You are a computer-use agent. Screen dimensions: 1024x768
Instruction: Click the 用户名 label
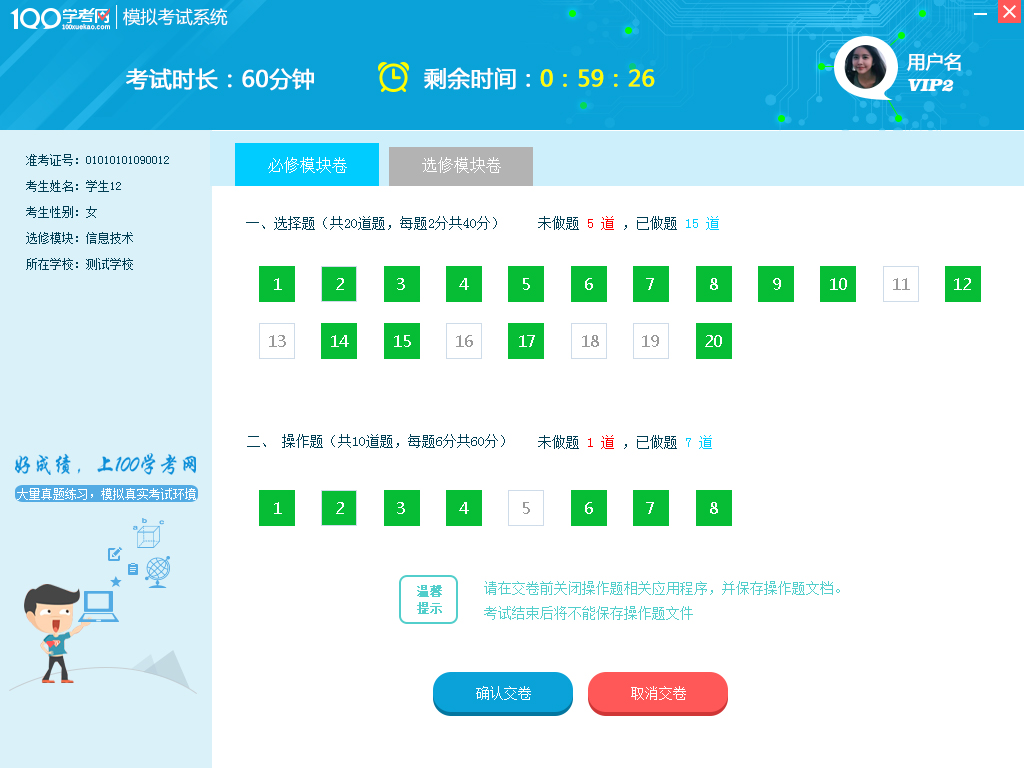coord(935,63)
